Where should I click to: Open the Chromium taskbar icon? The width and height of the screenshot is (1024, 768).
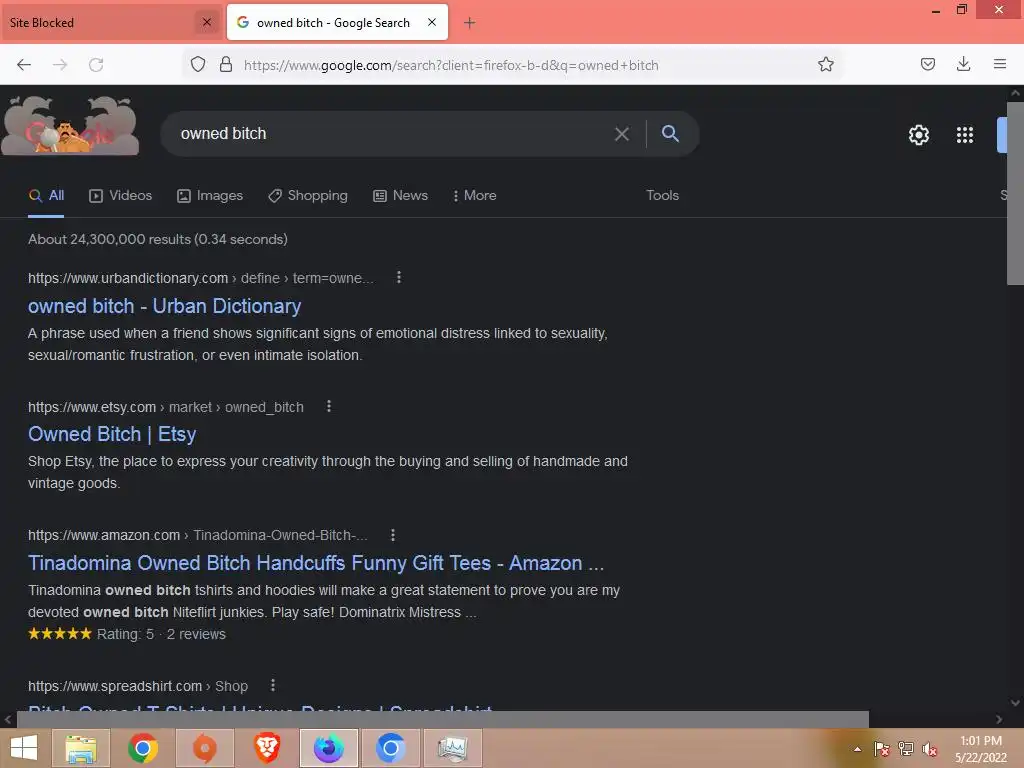click(391, 748)
